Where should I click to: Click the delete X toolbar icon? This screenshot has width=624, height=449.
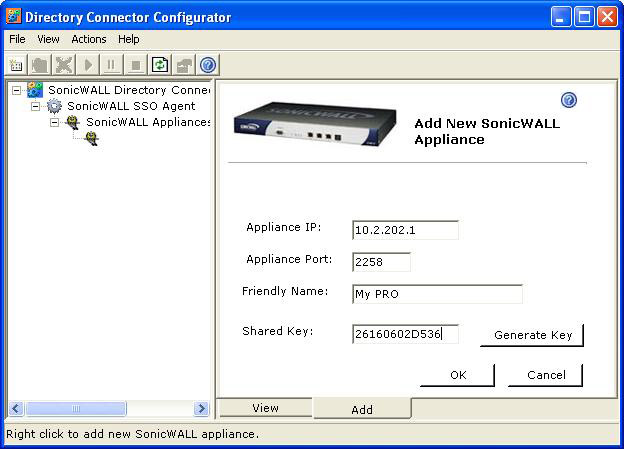click(64, 64)
